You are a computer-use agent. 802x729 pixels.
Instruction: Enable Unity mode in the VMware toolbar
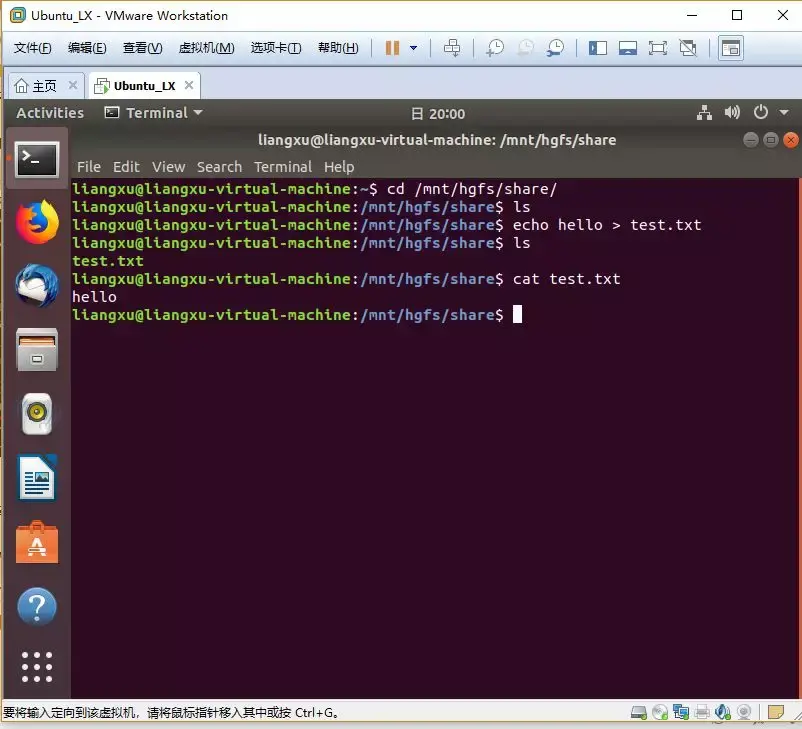688,48
